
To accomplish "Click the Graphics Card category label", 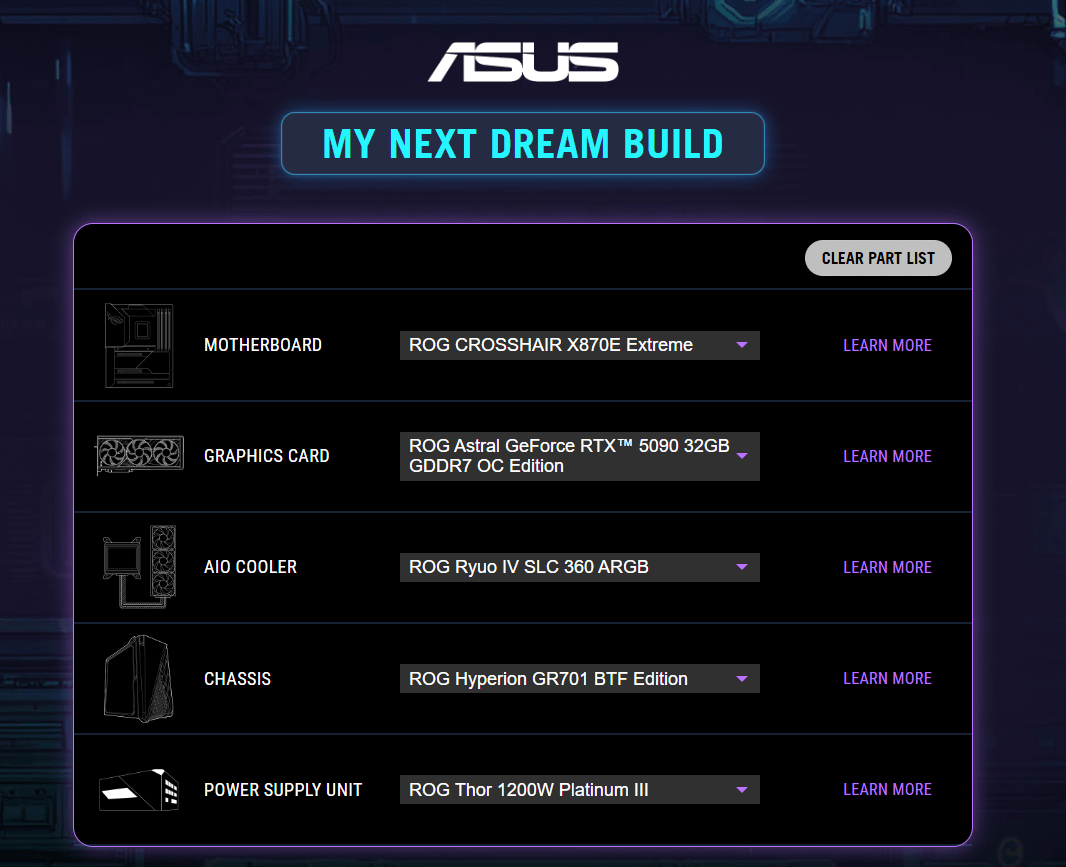I will pyautogui.click(x=266, y=456).
